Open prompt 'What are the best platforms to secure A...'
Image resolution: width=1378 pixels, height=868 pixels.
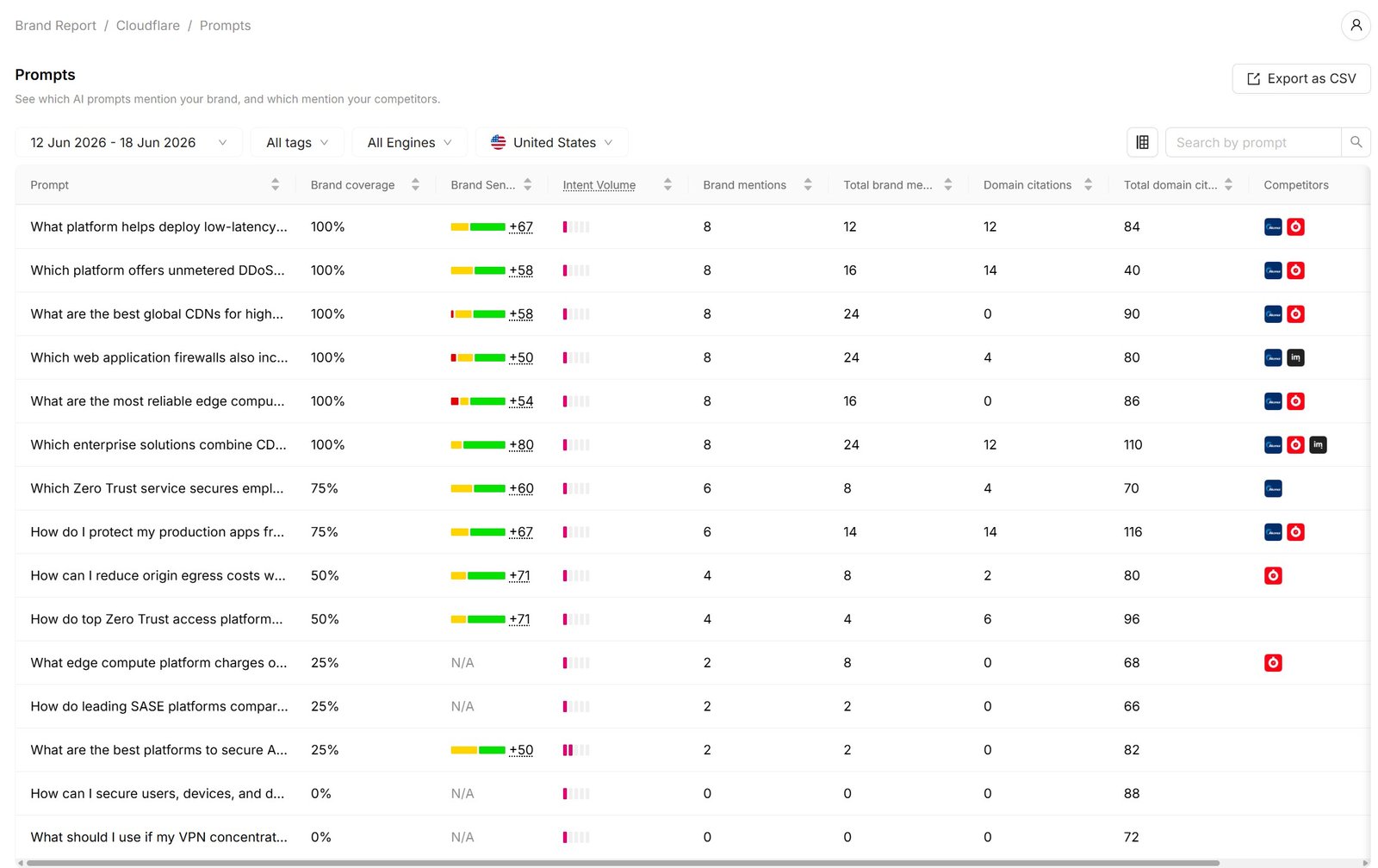tap(159, 750)
